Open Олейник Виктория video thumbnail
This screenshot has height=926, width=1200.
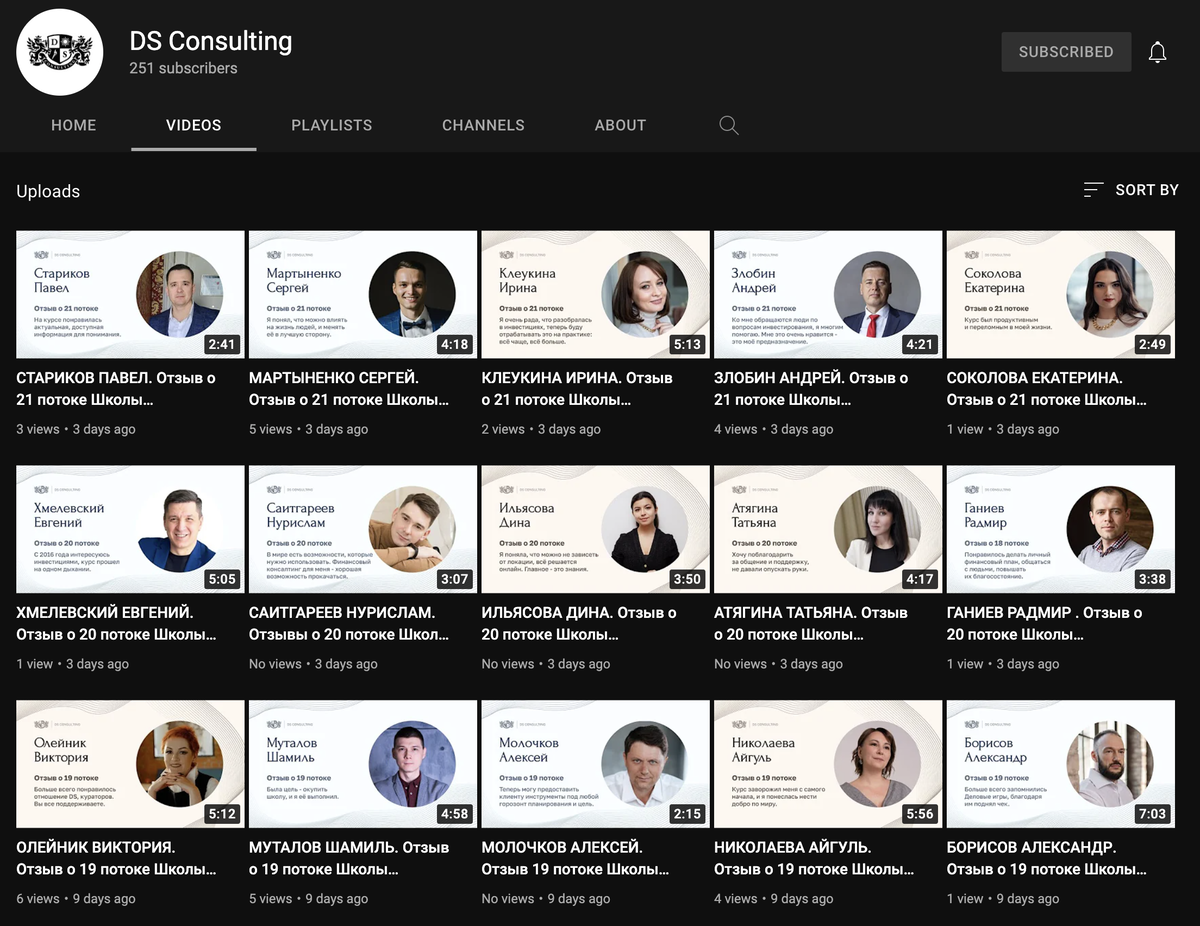(130, 764)
